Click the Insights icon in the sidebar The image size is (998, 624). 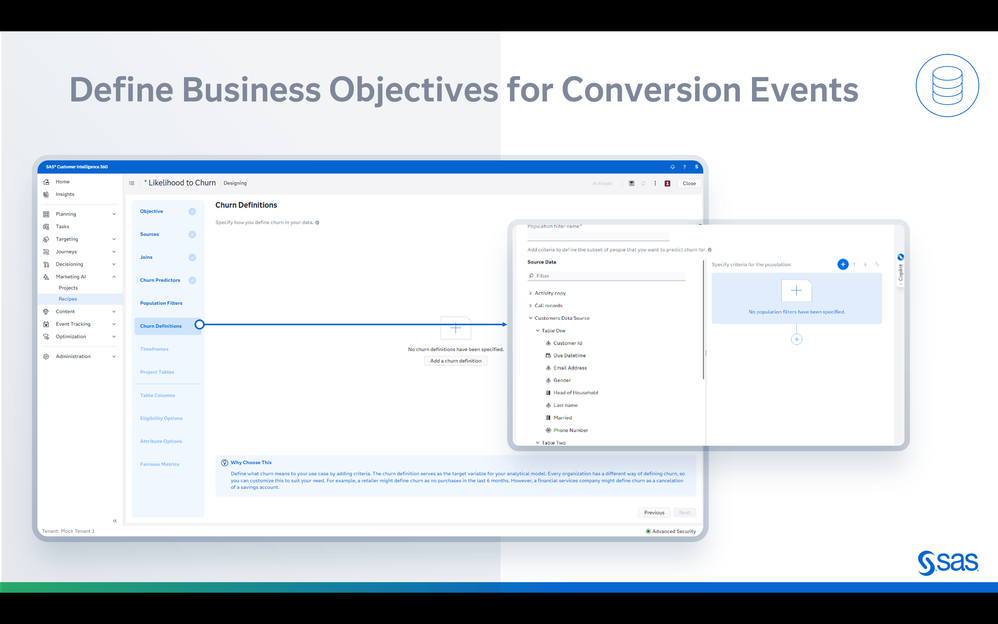point(46,194)
